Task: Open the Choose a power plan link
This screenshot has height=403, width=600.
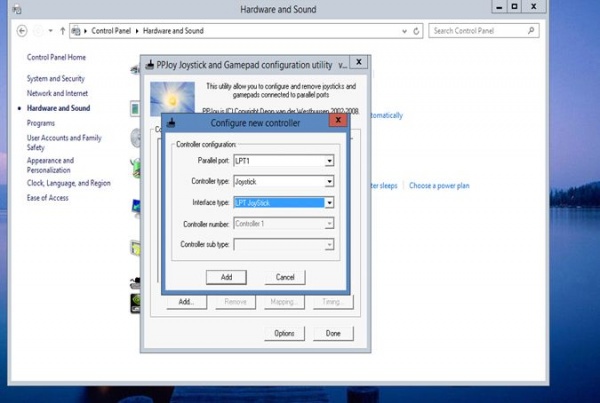Action: [439, 186]
